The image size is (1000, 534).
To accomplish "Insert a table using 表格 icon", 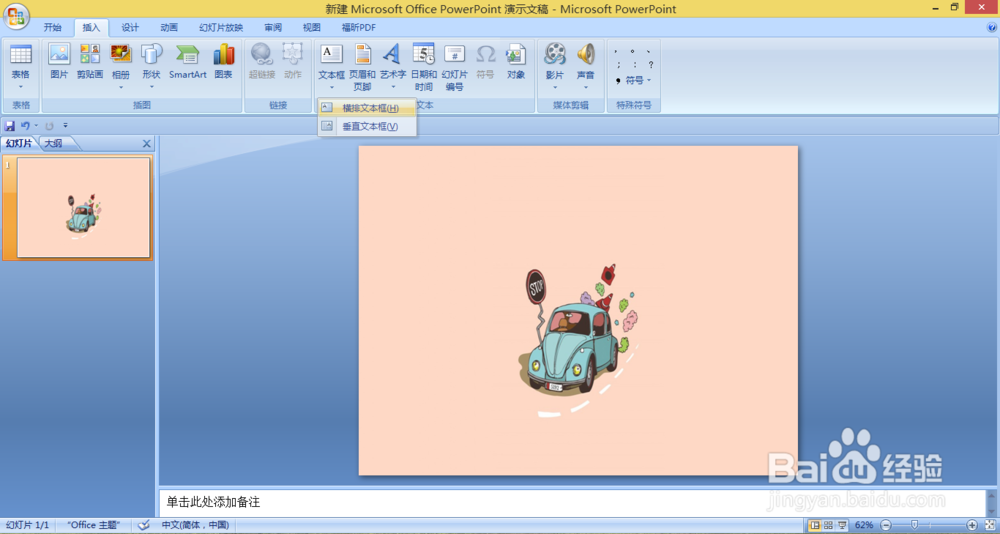I will pos(21,54).
